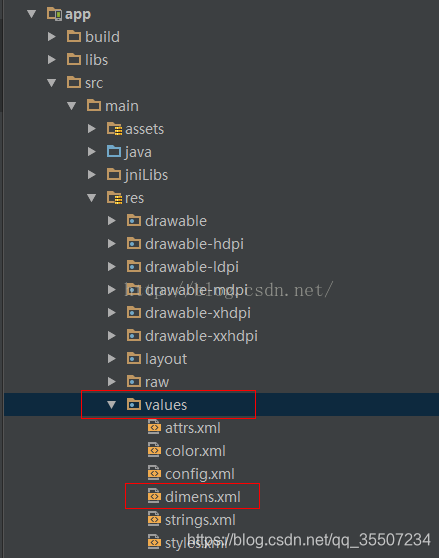Click the drawable folder icon

[x=134, y=220]
